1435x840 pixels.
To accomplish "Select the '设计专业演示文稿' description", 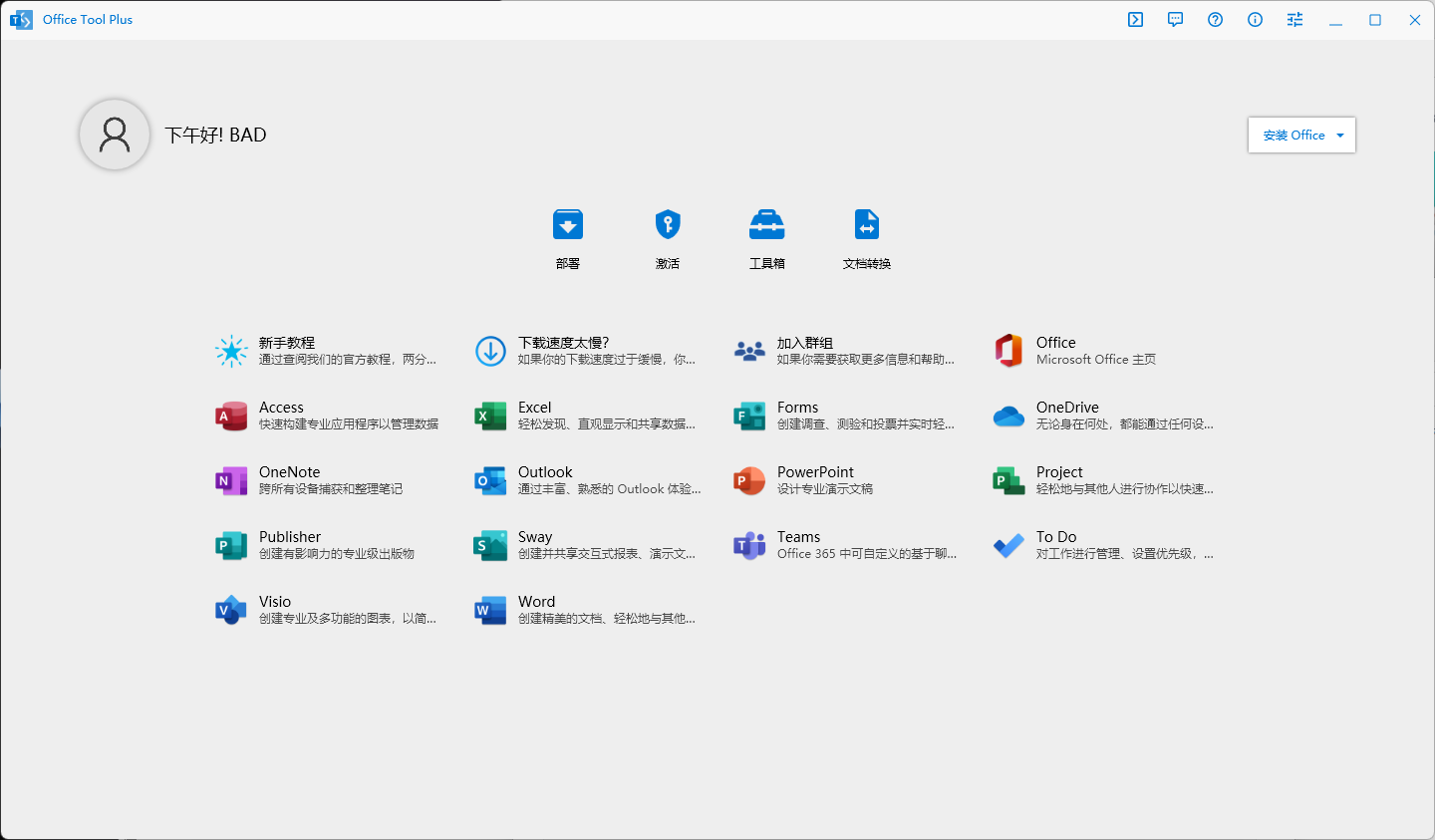I will [825, 489].
